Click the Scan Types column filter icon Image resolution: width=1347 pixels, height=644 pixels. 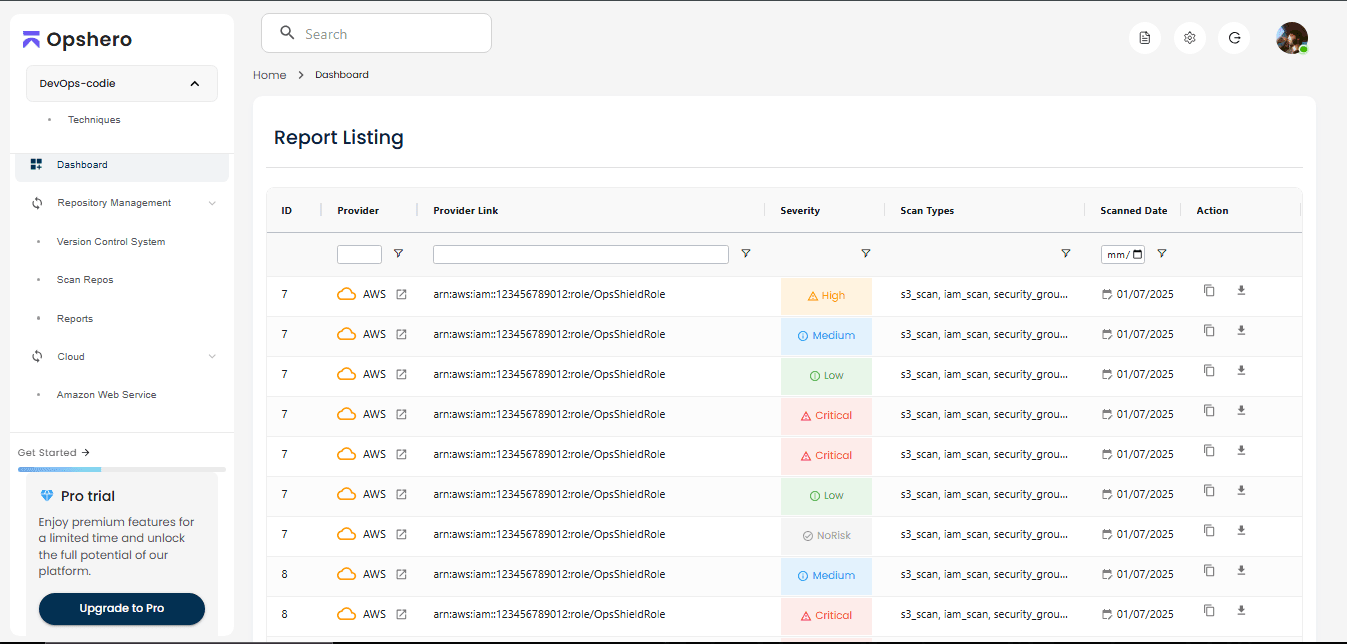point(1065,254)
